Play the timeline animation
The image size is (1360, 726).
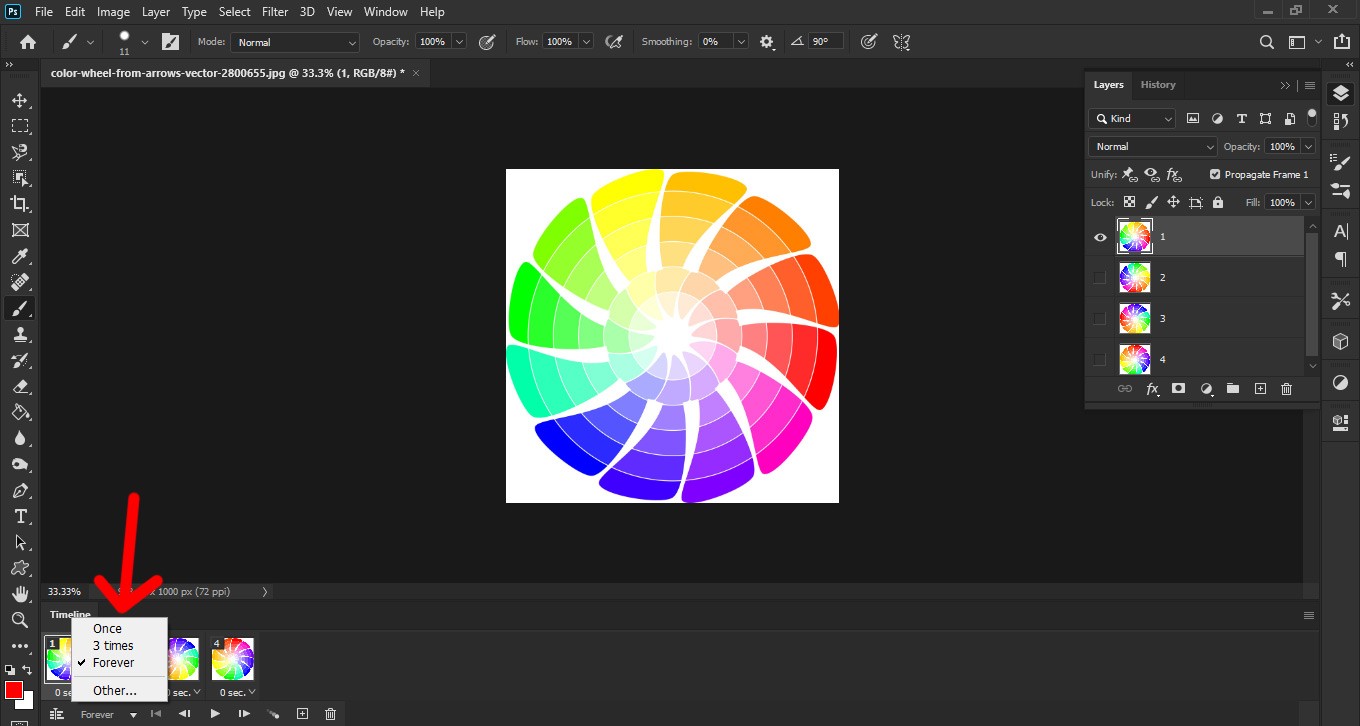[214, 714]
